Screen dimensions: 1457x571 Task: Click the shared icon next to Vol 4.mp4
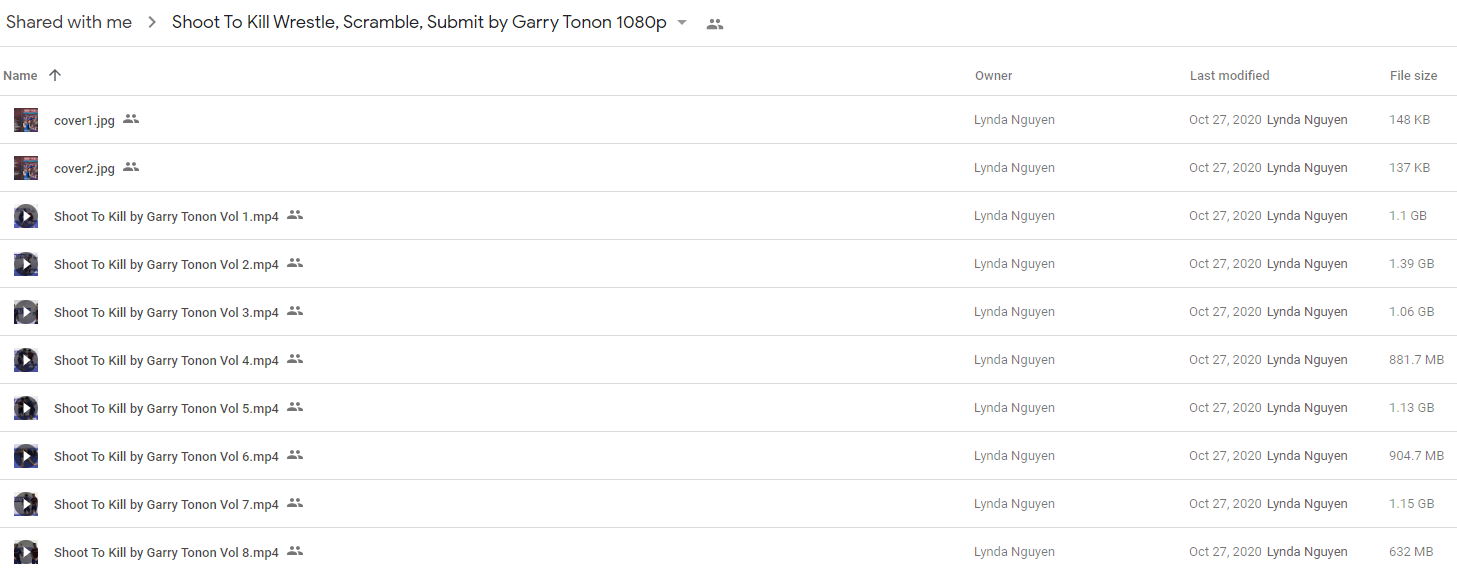tap(295, 359)
